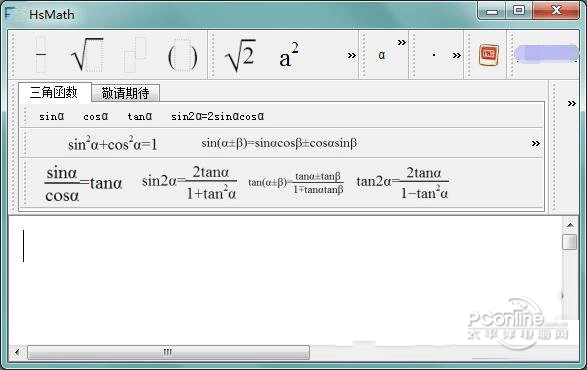Click the red square toolbar icon
Image resolution: width=587 pixels, height=370 pixels.
489,55
